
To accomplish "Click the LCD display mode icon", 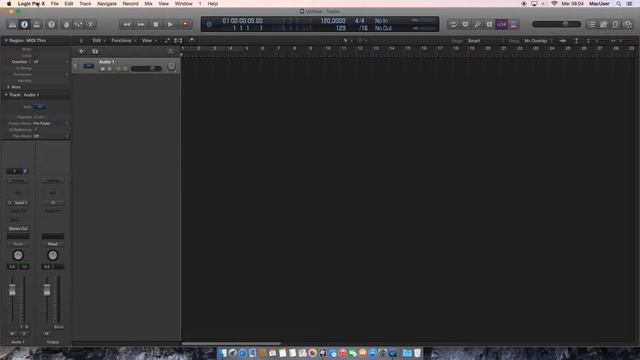I will pos(209,24).
